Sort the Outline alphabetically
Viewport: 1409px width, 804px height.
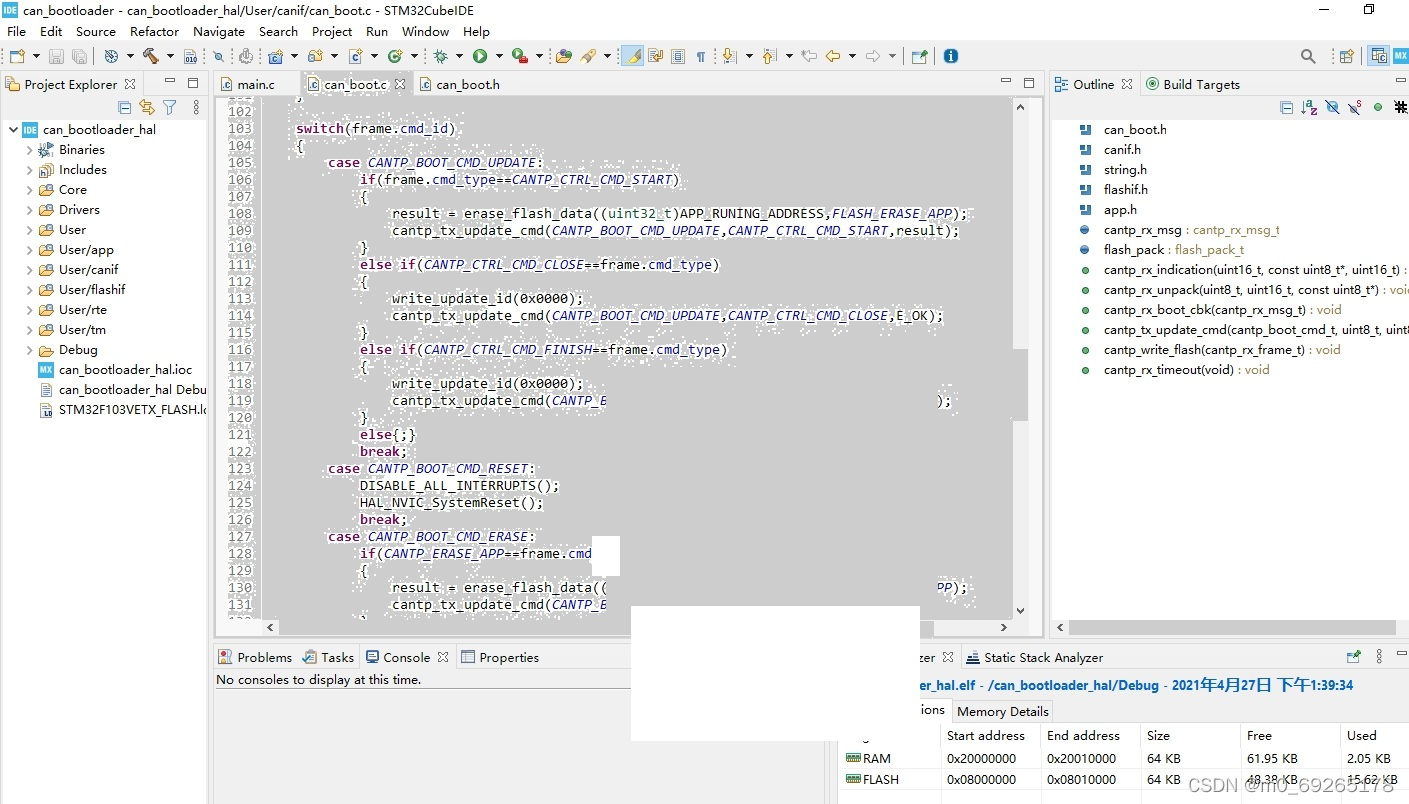click(x=1309, y=107)
